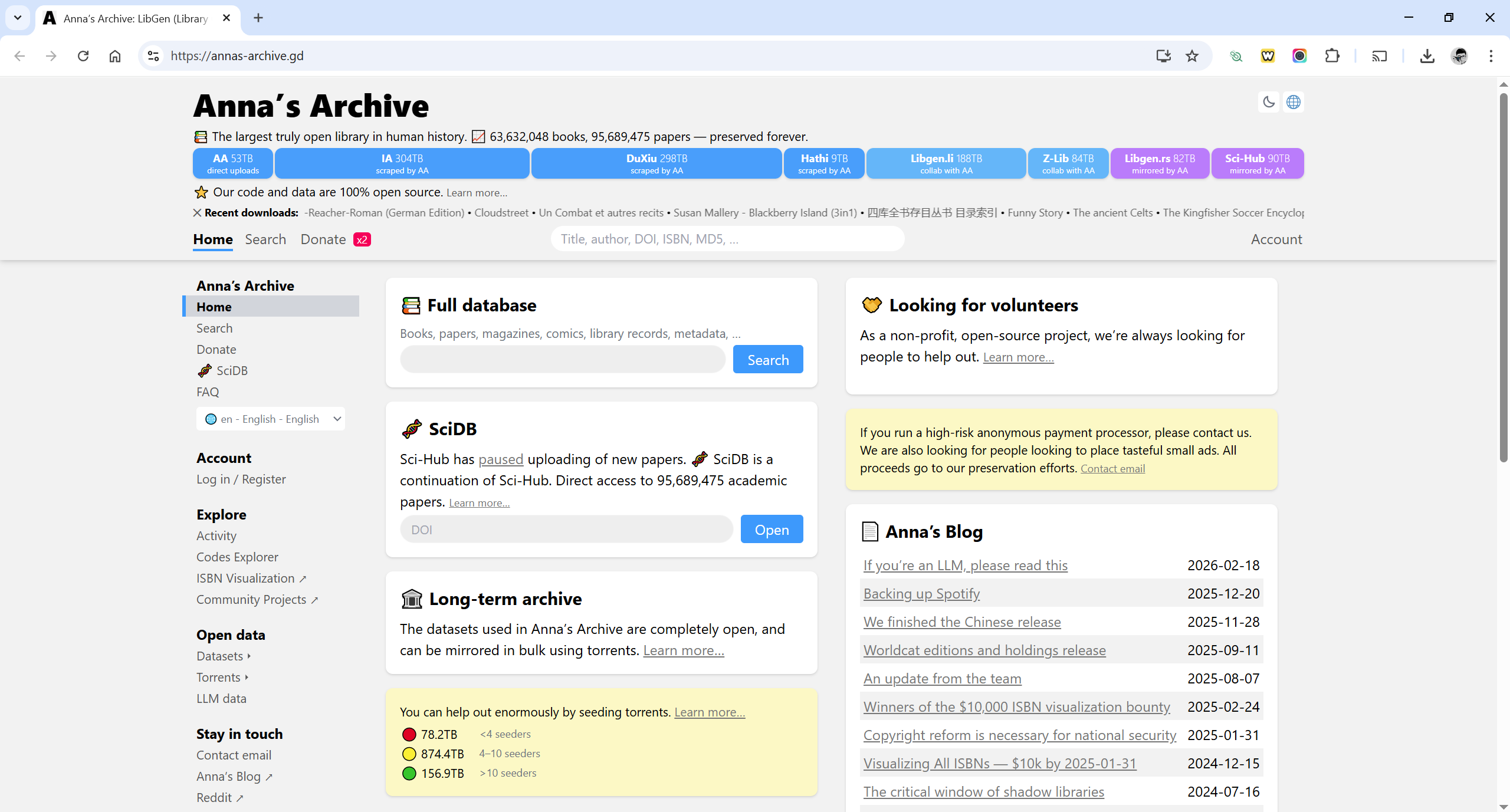Image resolution: width=1510 pixels, height=812 pixels.
Task: Click the browser home icon
Action: (x=115, y=56)
